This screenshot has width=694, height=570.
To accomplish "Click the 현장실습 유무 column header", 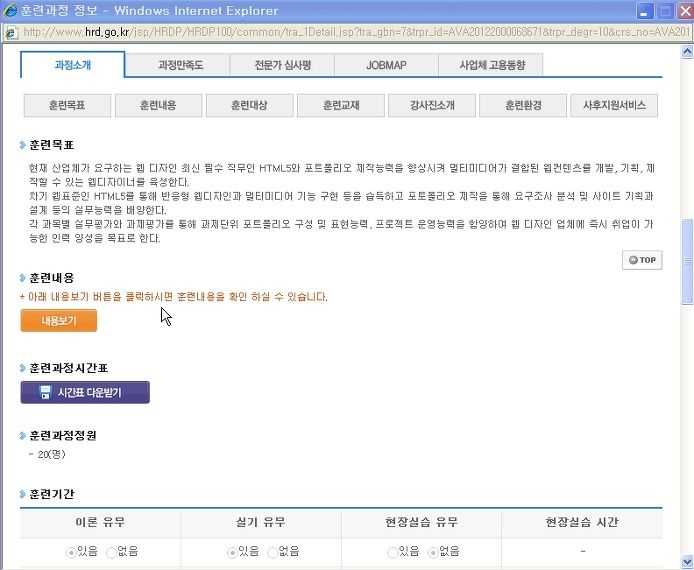I will point(421,522).
